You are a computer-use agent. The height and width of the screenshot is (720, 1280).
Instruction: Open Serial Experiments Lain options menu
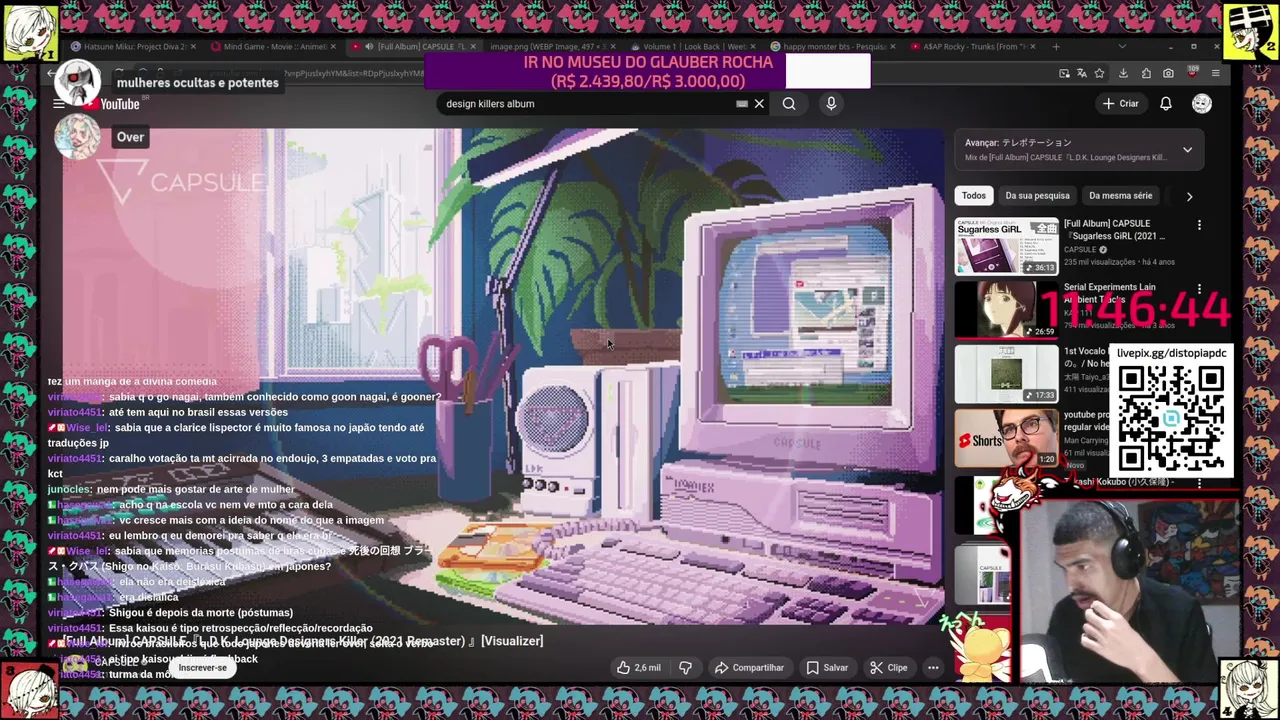coord(1199,289)
